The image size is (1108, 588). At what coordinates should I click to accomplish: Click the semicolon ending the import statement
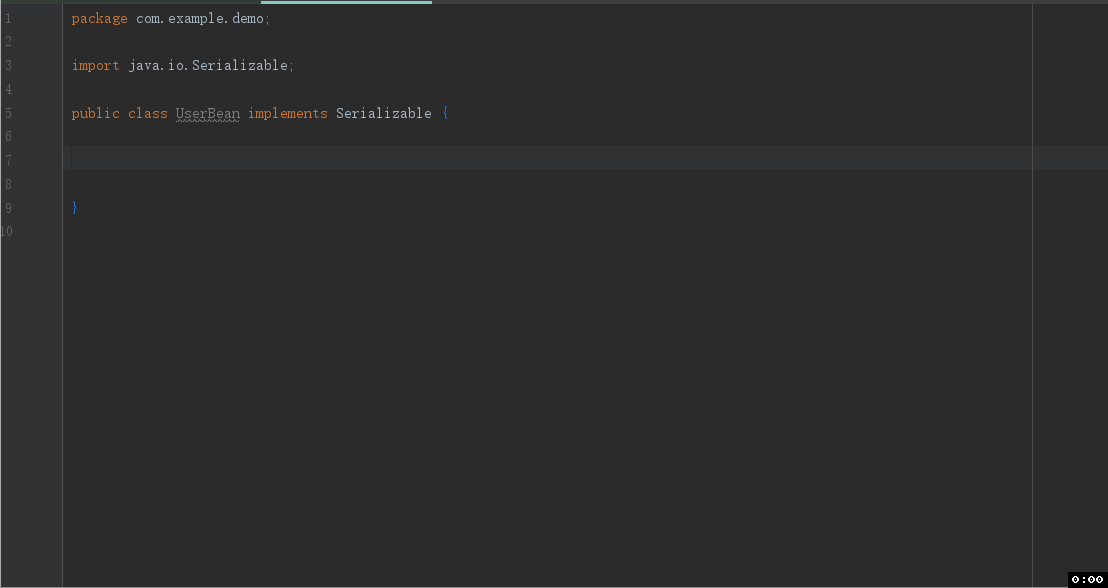point(290,65)
